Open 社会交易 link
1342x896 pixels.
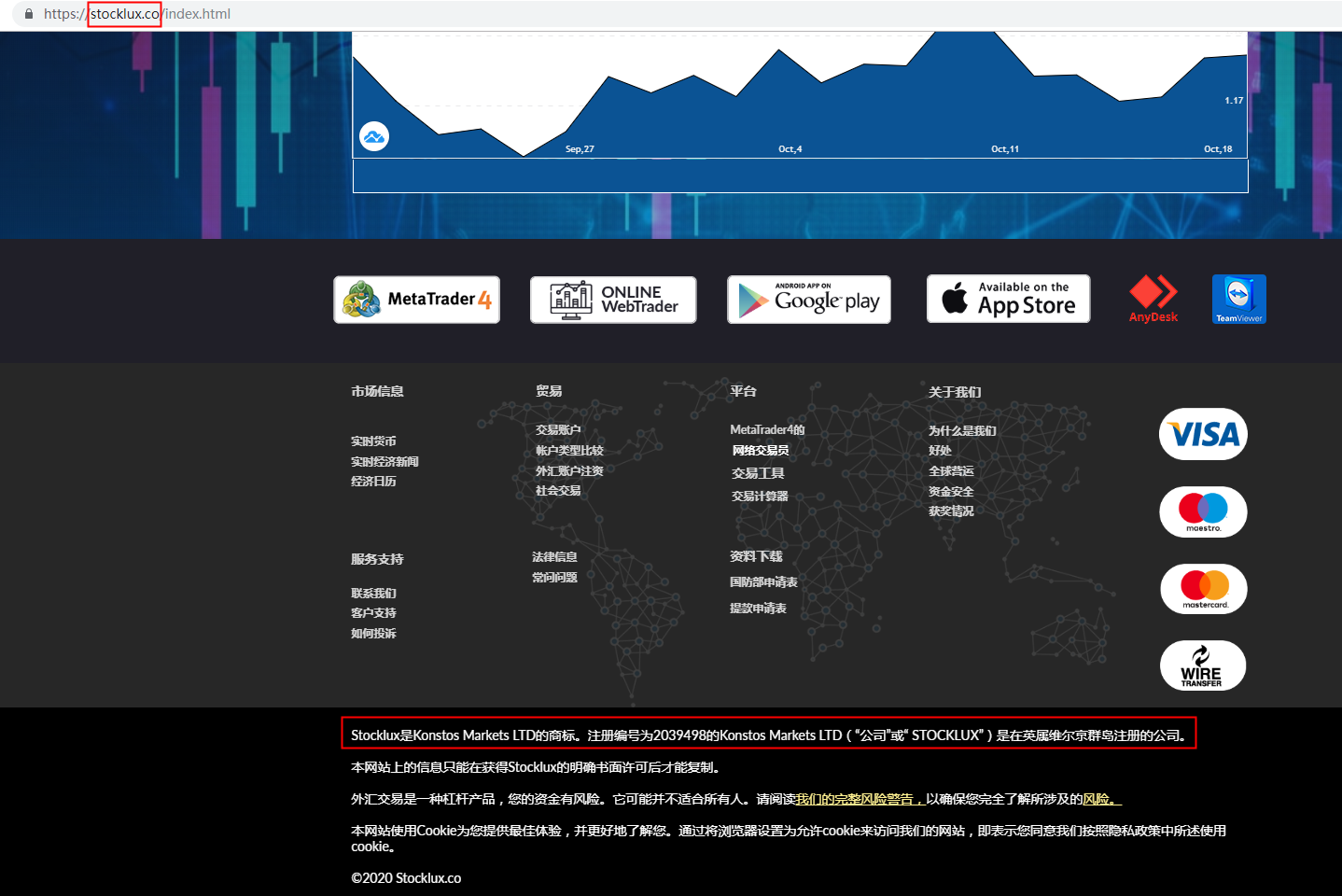pyautogui.click(x=558, y=491)
